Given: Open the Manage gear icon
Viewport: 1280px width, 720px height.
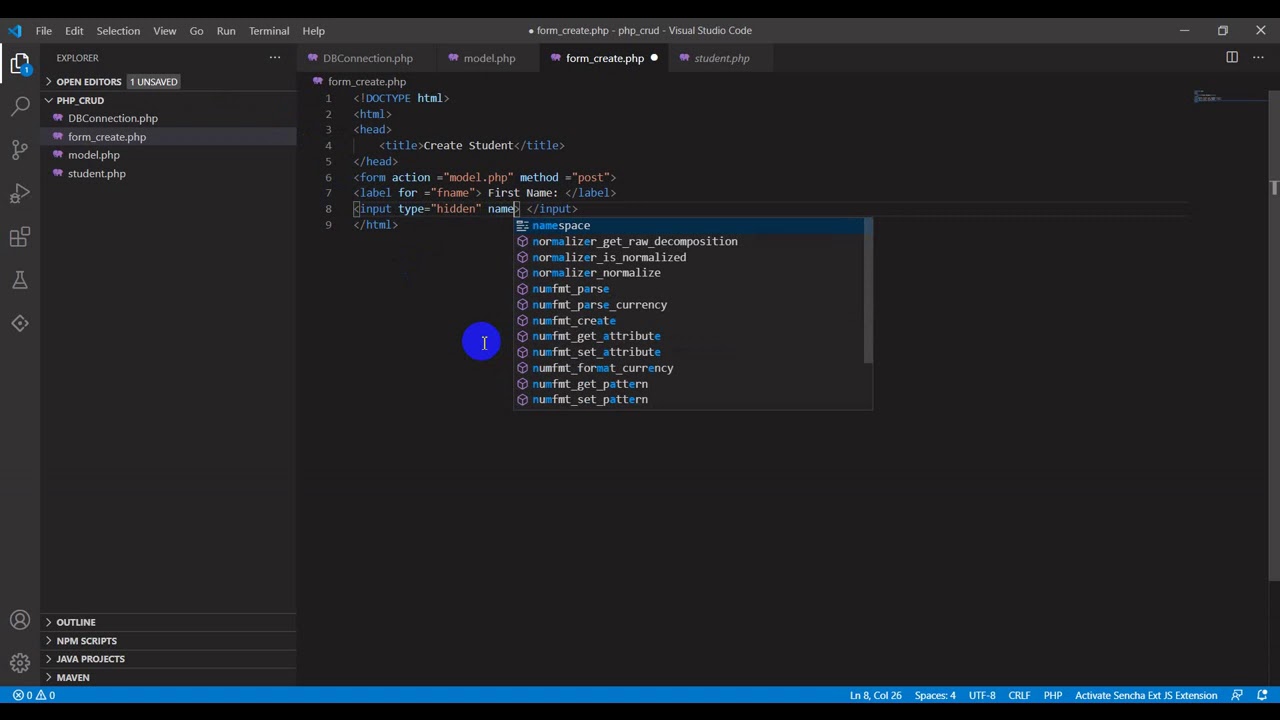Looking at the screenshot, I should click(x=20, y=662).
